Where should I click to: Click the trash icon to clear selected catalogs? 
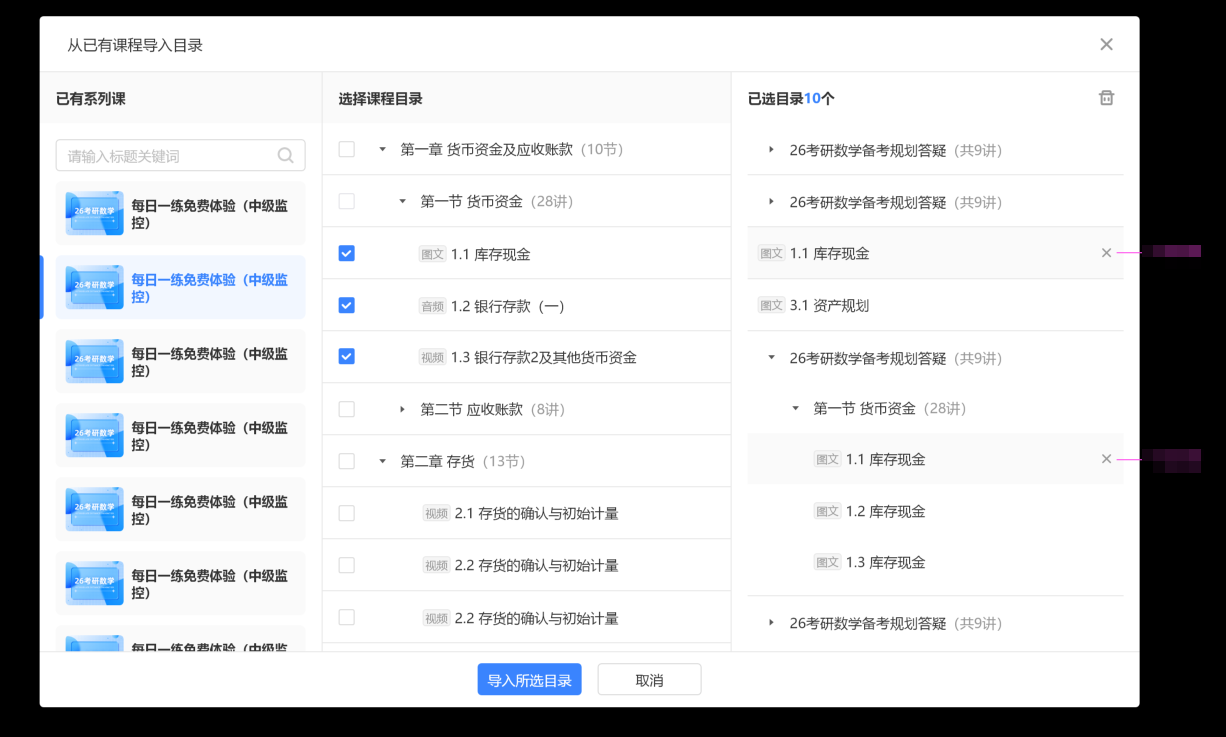click(1106, 98)
